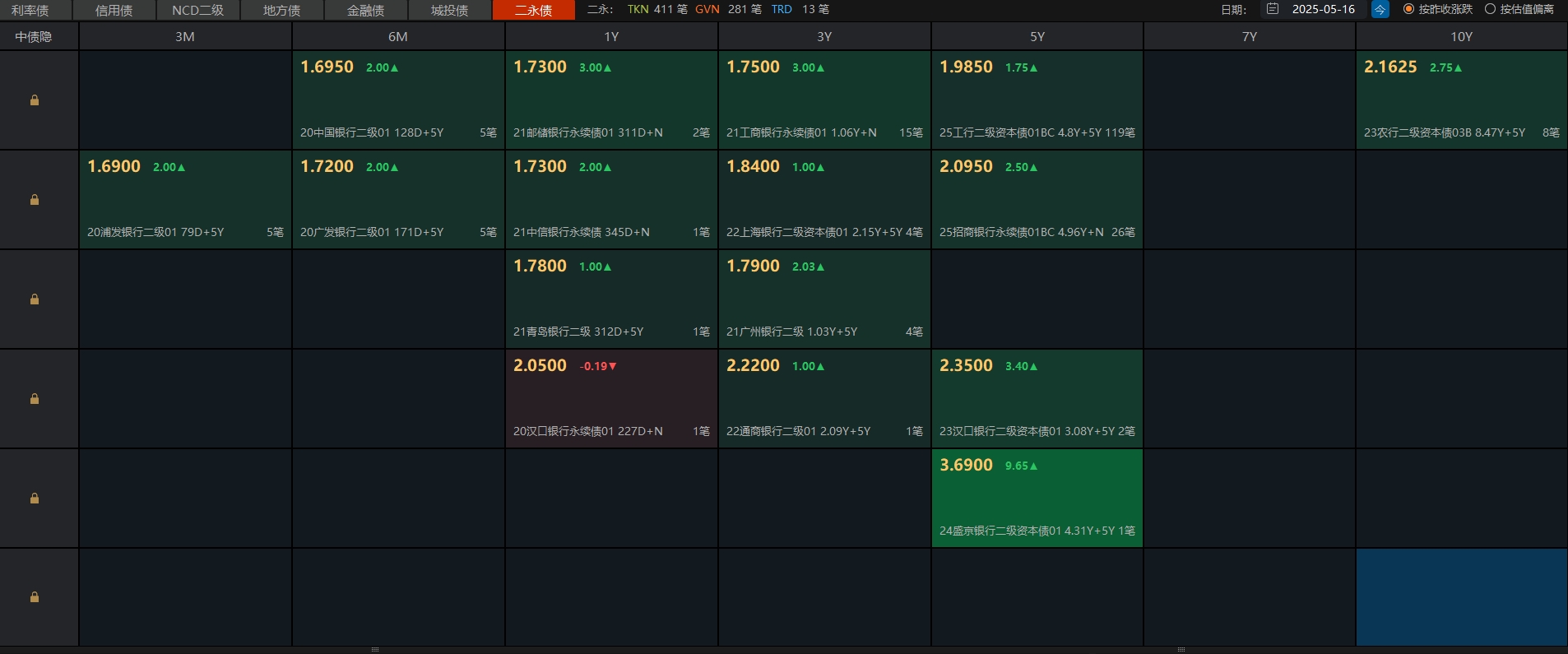1568x654 pixels.
Task: Click the 3M column header
Action: pos(185,36)
